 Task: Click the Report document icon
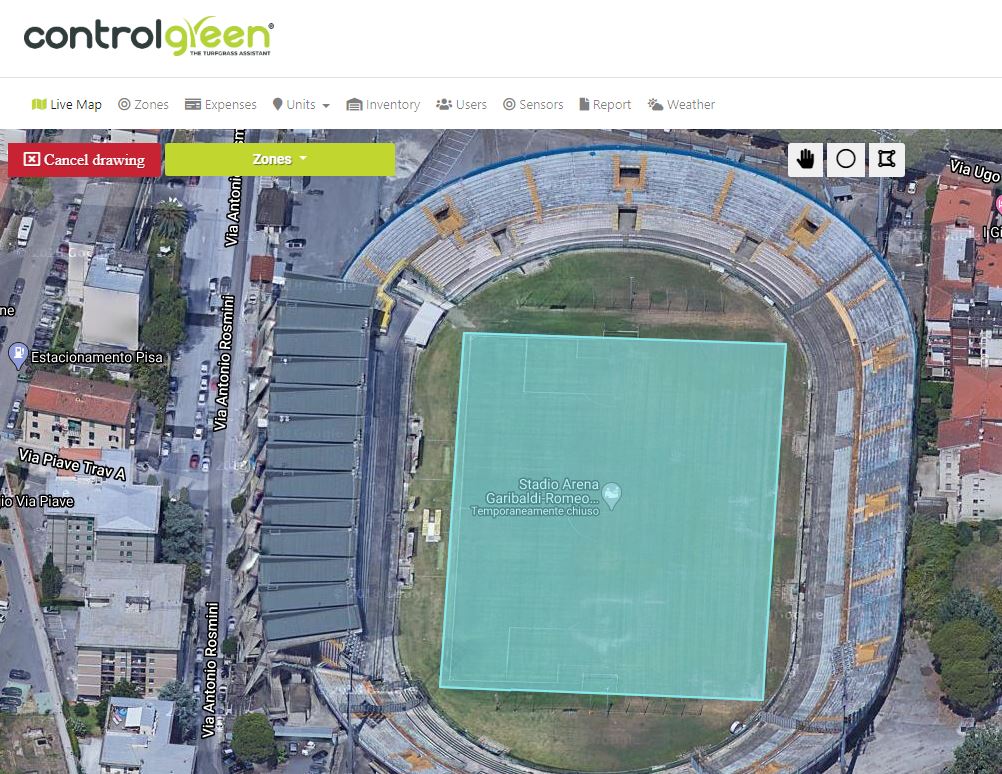[x=584, y=104]
